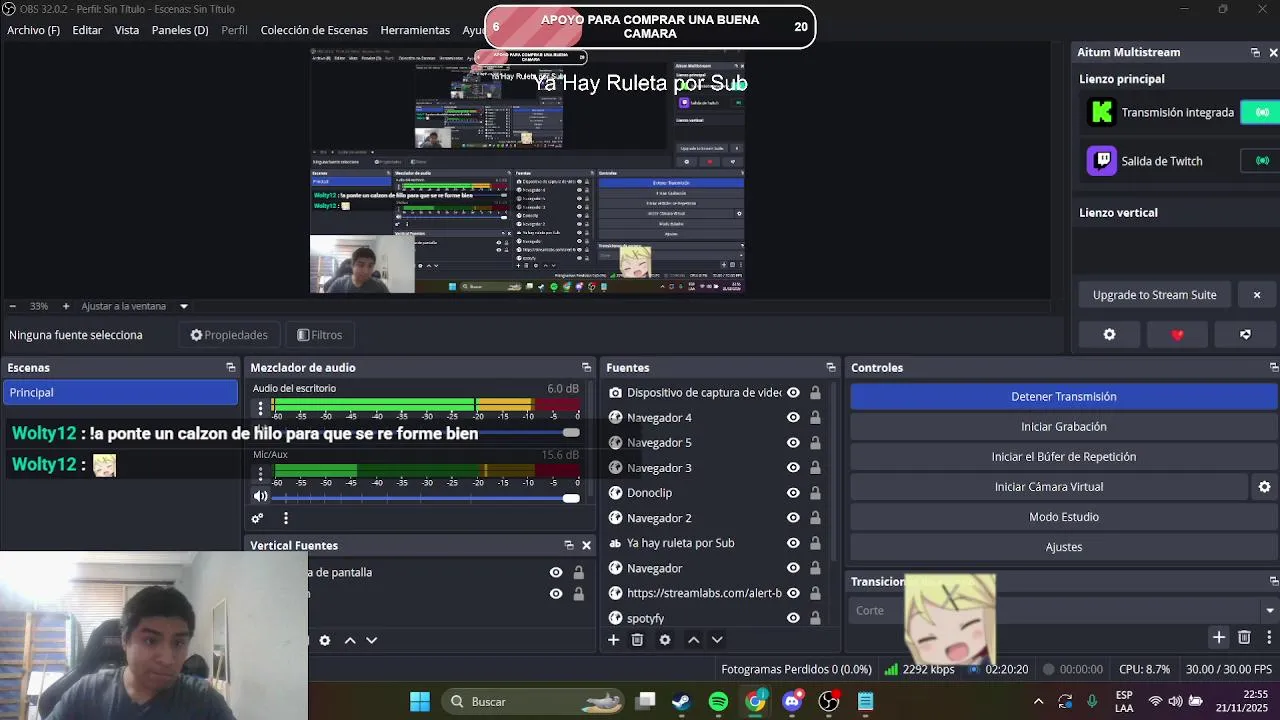Toggle Transmisión integrada Kick output
The image size is (1280, 720).
click(x=1261, y=112)
